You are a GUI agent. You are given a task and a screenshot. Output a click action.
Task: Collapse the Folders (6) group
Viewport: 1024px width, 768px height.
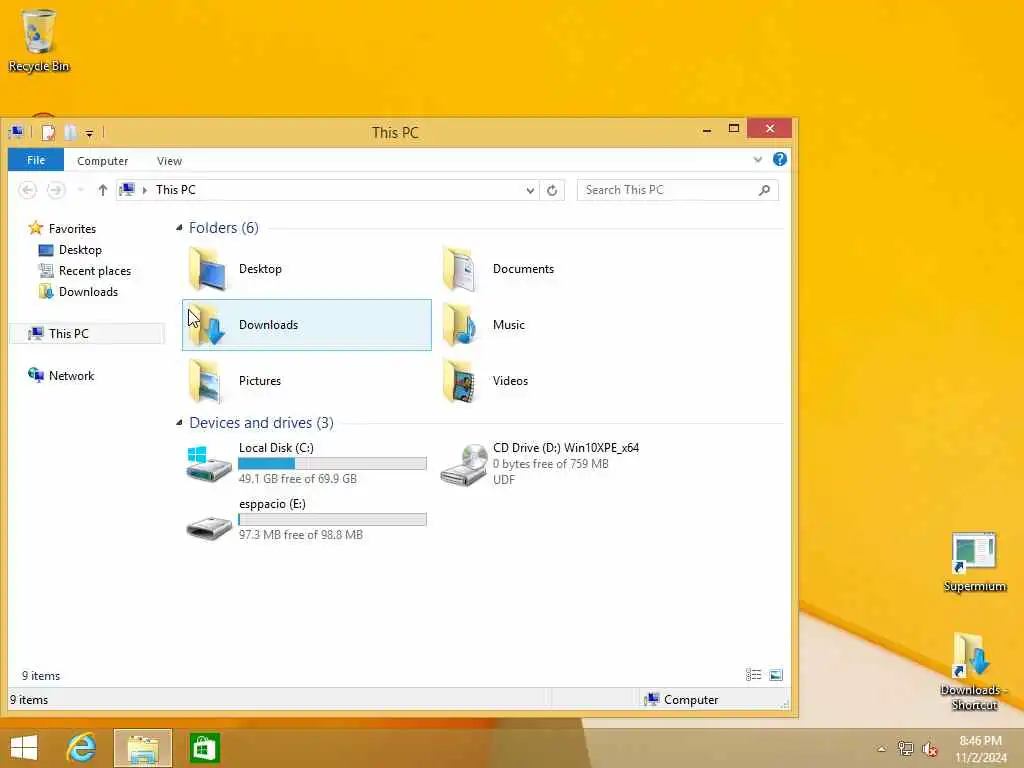[179, 228]
